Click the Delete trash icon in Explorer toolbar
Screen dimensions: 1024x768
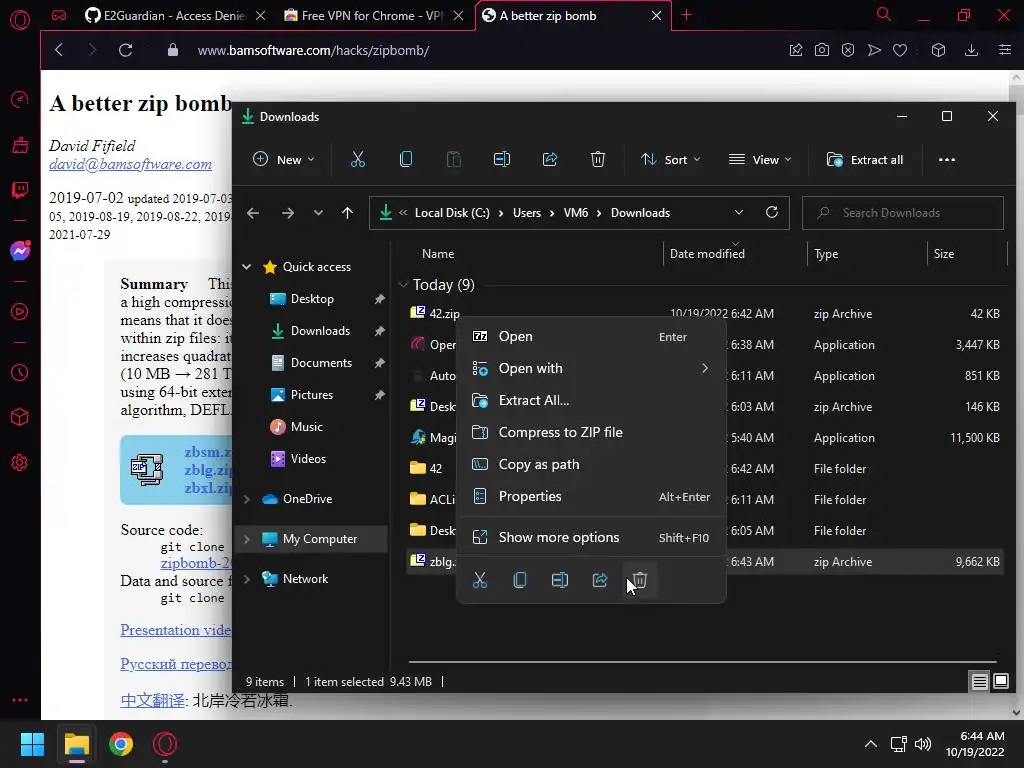pyautogui.click(x=598, y=159)
